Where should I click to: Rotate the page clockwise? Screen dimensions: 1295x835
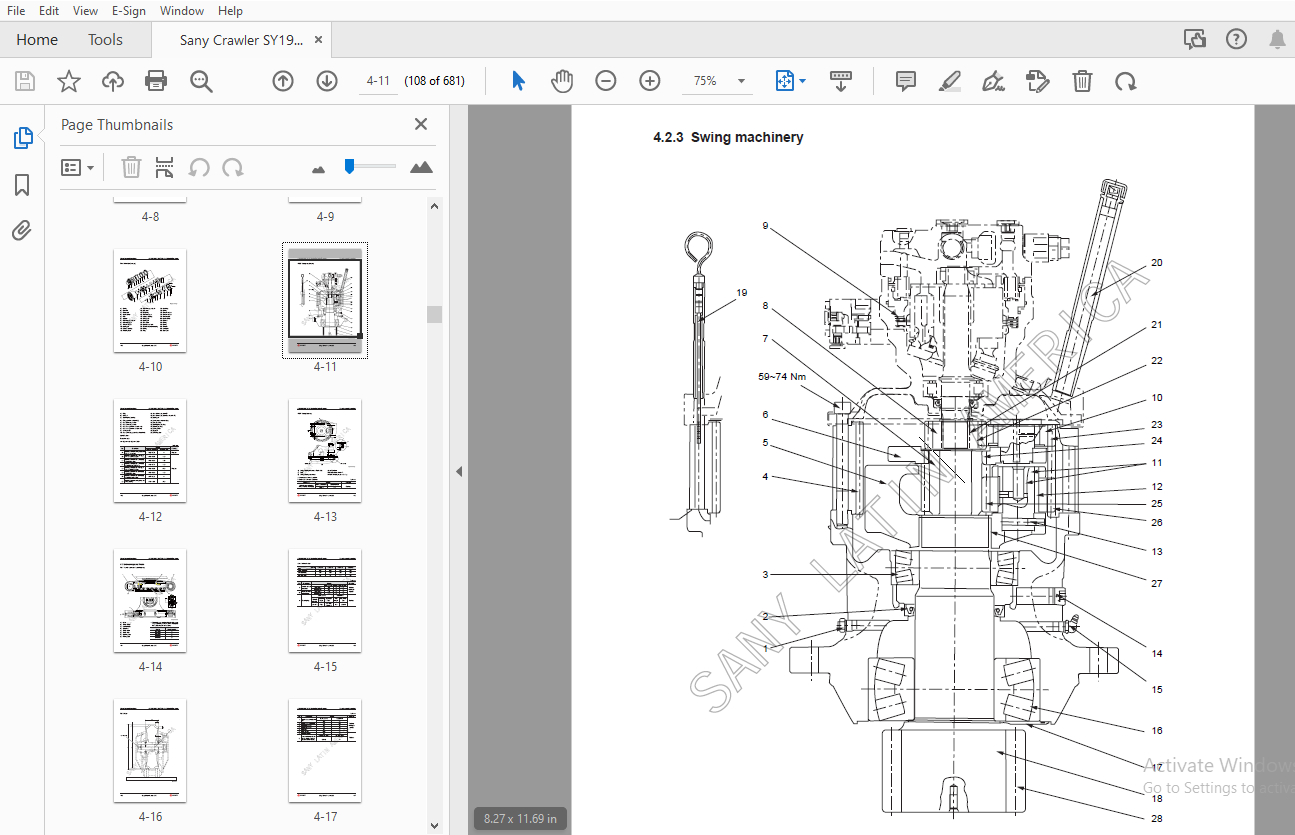[x=1126, y=81]
